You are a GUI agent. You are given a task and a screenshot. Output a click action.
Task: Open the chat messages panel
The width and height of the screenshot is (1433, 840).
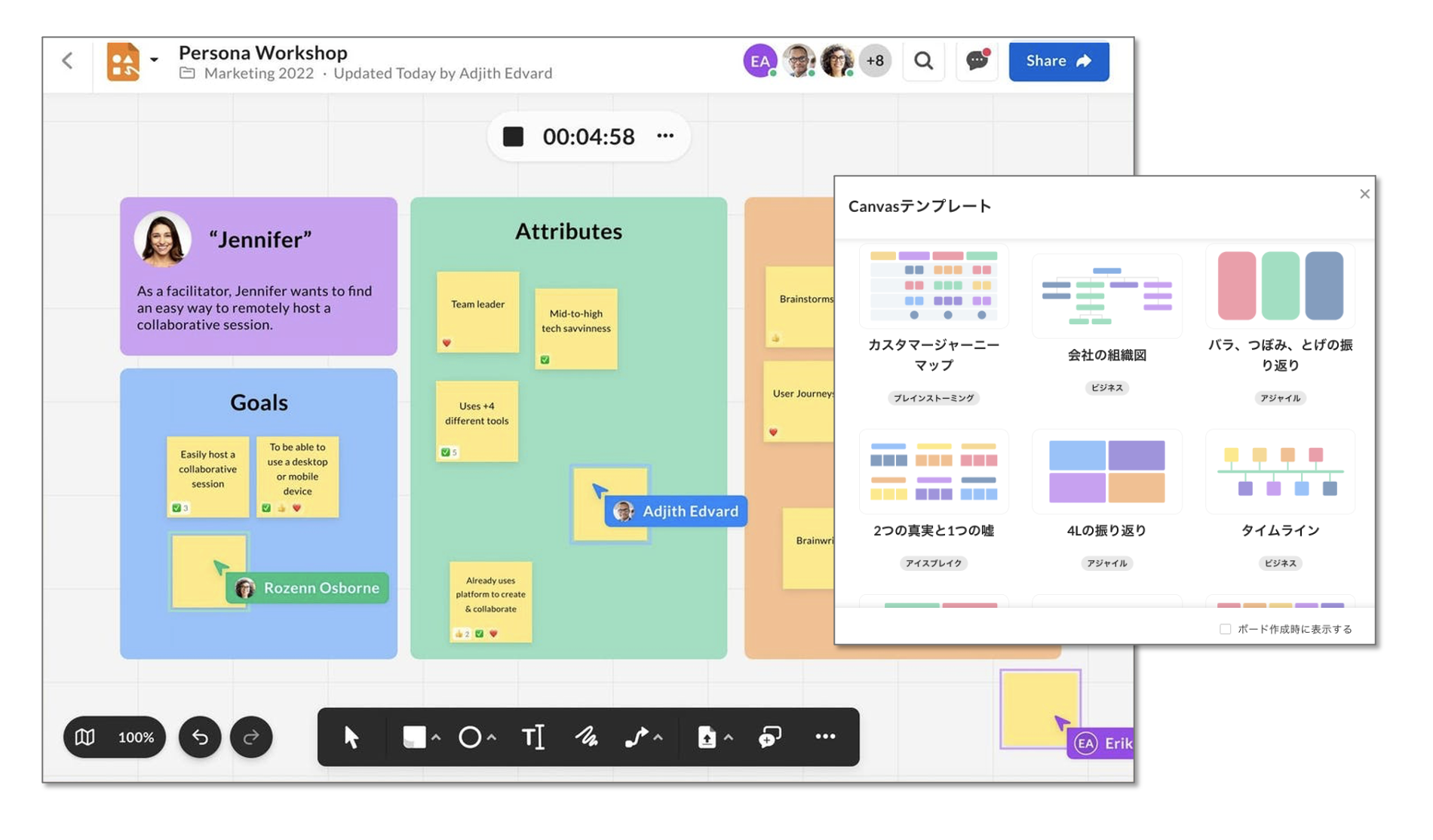point(976,61)
